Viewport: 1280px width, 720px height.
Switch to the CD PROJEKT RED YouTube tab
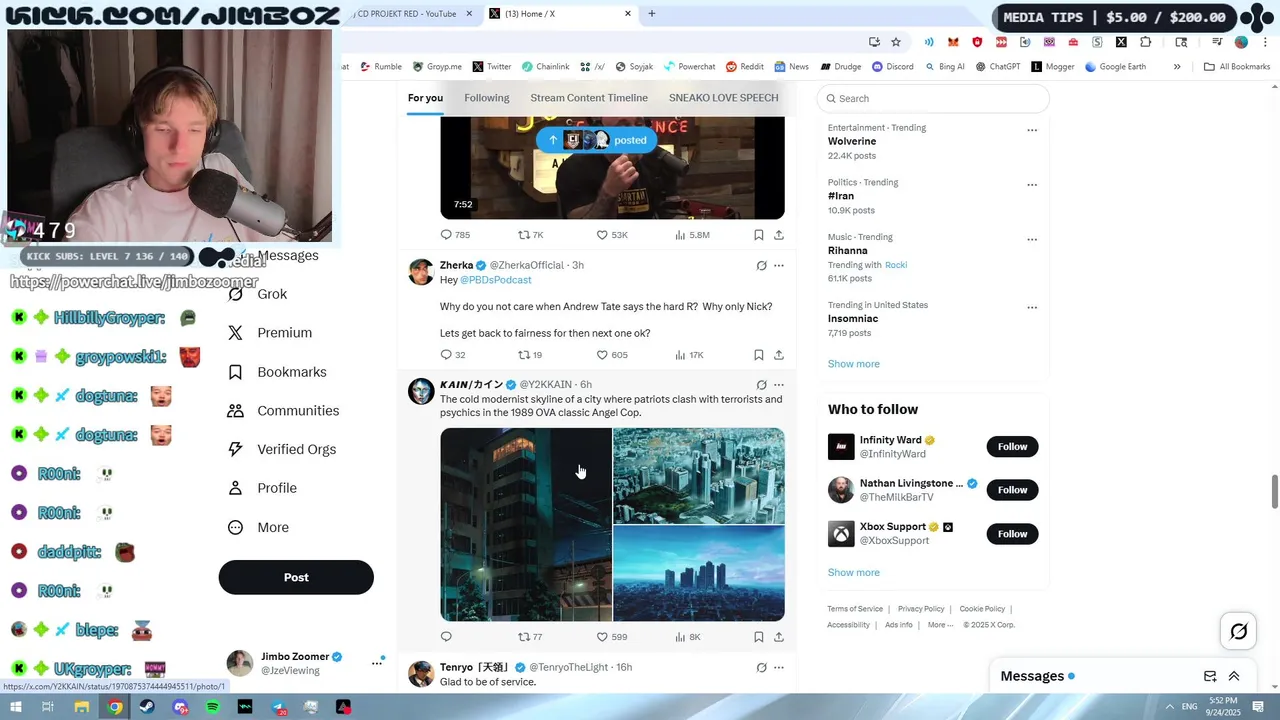tap(412, 14)
